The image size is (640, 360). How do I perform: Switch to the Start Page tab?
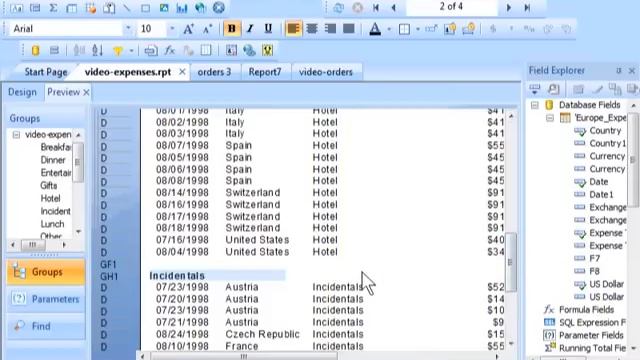pos(46,72)
